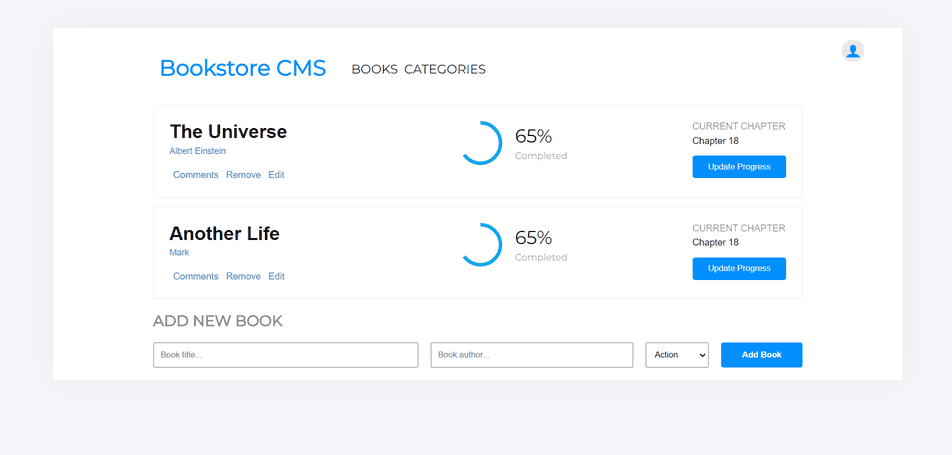Open the user profile avatar icon
The image size is (952, 455).
[x=852, y=51]
